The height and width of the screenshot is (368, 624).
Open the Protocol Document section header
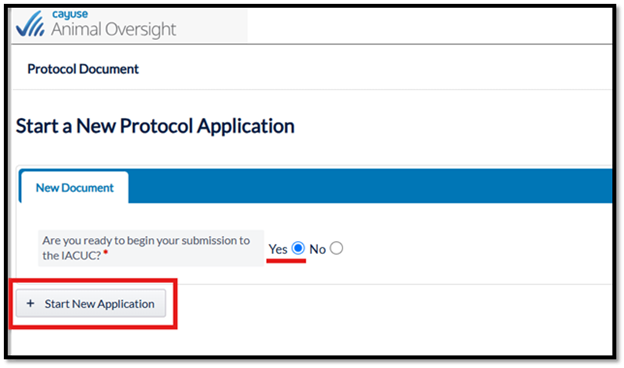click(x=83, y=69)
